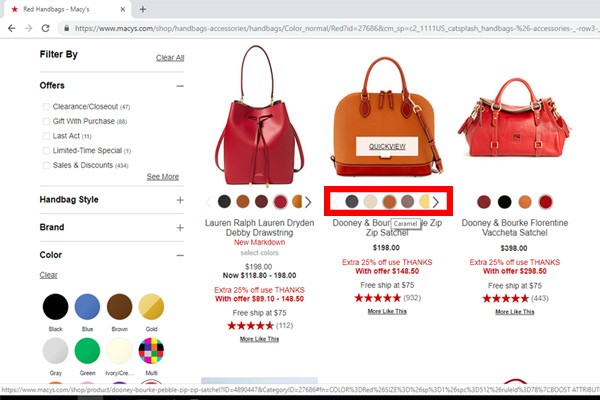The width and height of the screenshot is (600, 400).
Task: Close the Red Handbags tab
Action: coord(123,9)
